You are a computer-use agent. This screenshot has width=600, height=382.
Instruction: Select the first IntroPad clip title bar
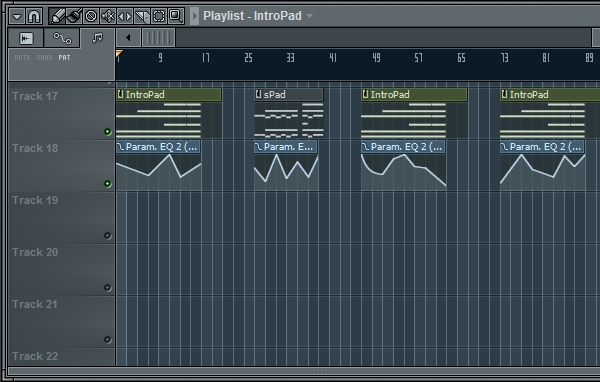point(169,95)
